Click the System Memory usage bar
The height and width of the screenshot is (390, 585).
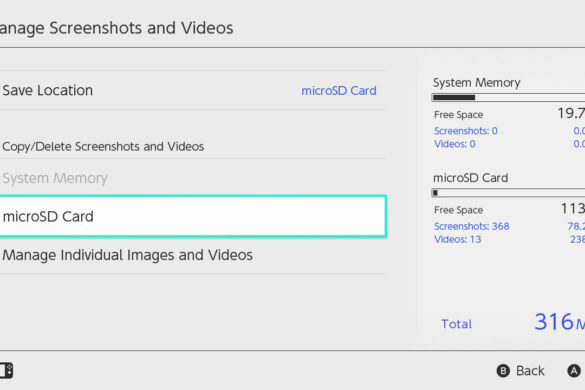[x=508, y=98]
